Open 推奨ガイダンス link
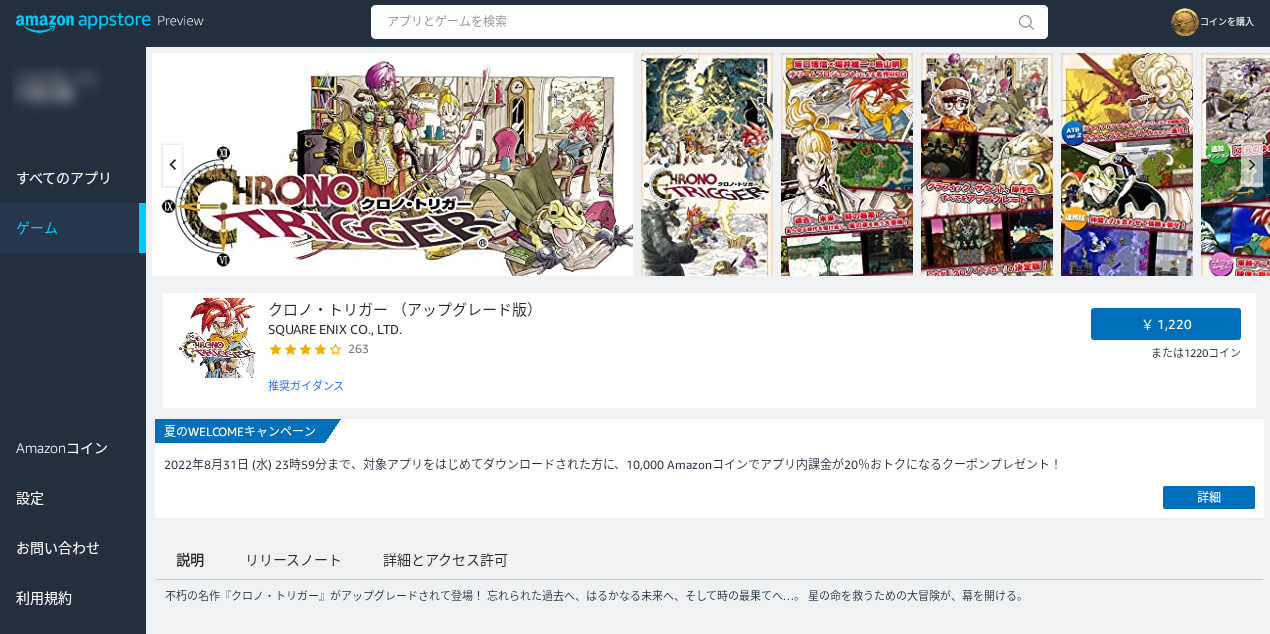This screenshot has width=1270, height=634. pyautogui.click(x=306, y=385)
